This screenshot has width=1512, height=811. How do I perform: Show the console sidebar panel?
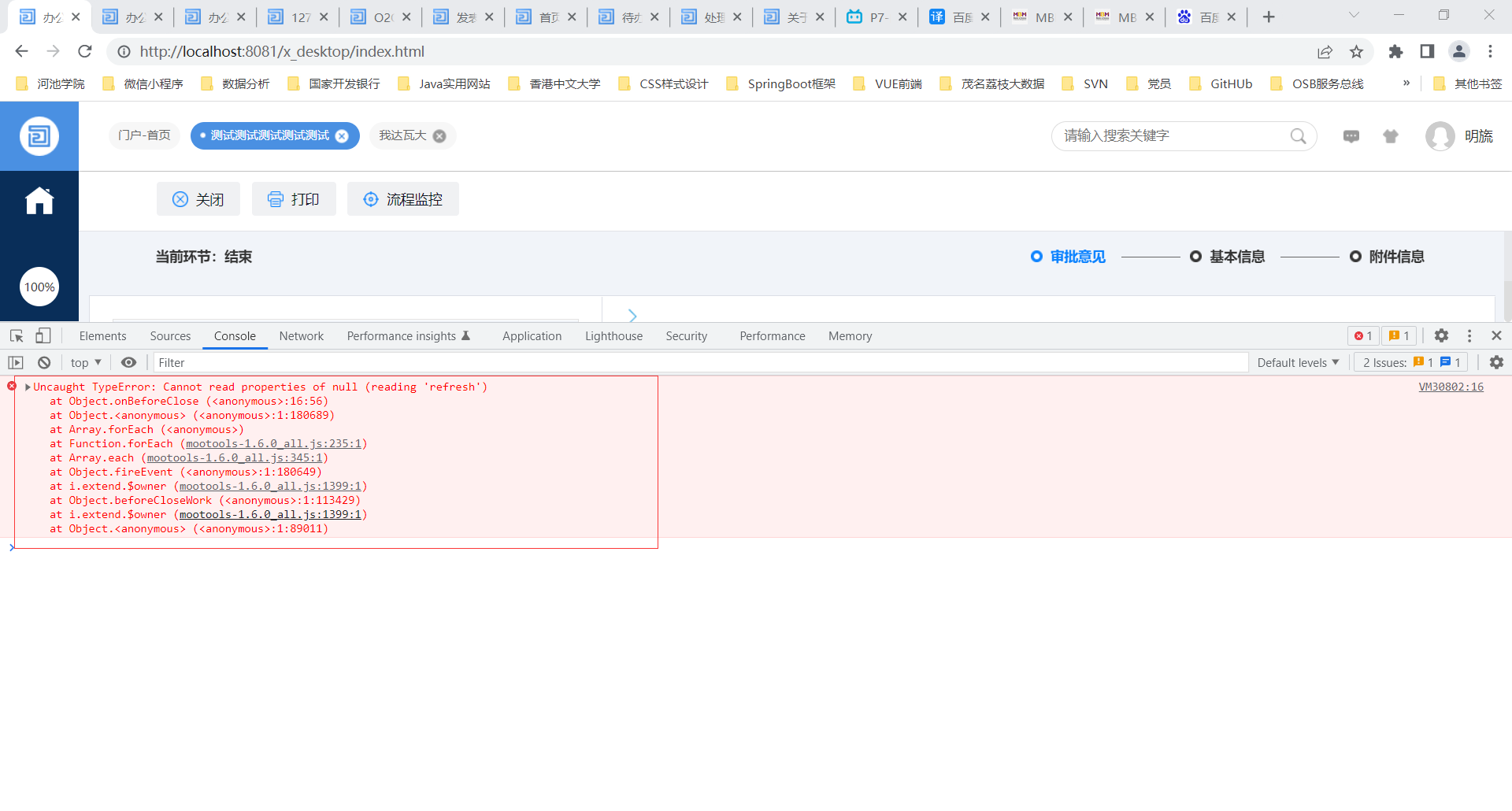16,362
